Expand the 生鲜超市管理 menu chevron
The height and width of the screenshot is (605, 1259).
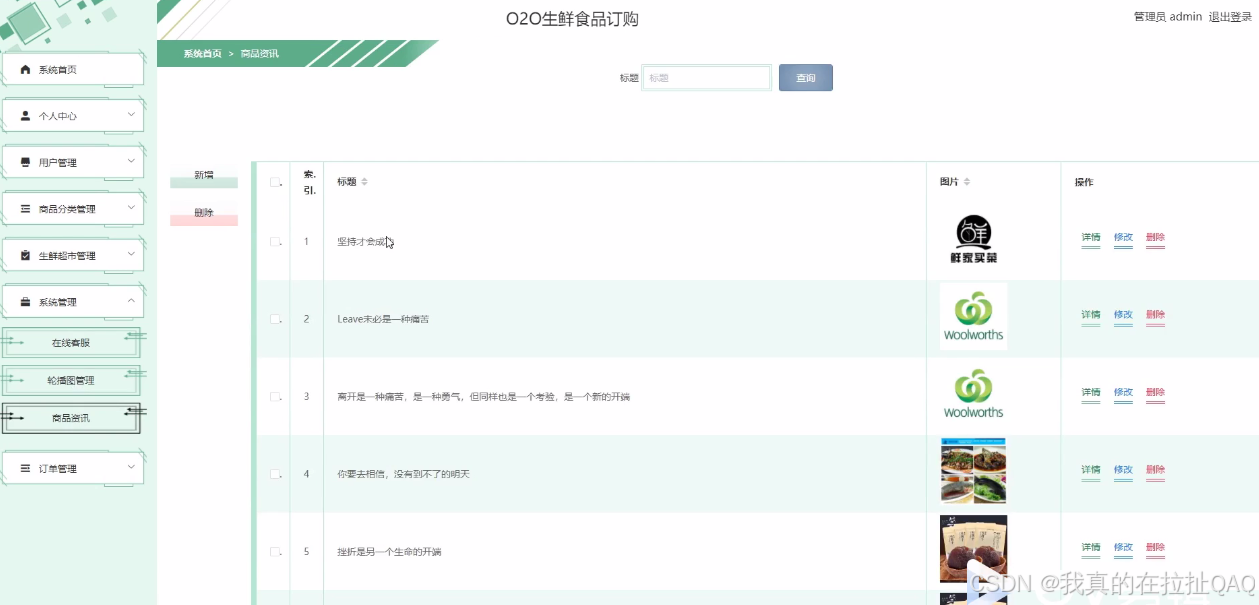pos(131,254)
